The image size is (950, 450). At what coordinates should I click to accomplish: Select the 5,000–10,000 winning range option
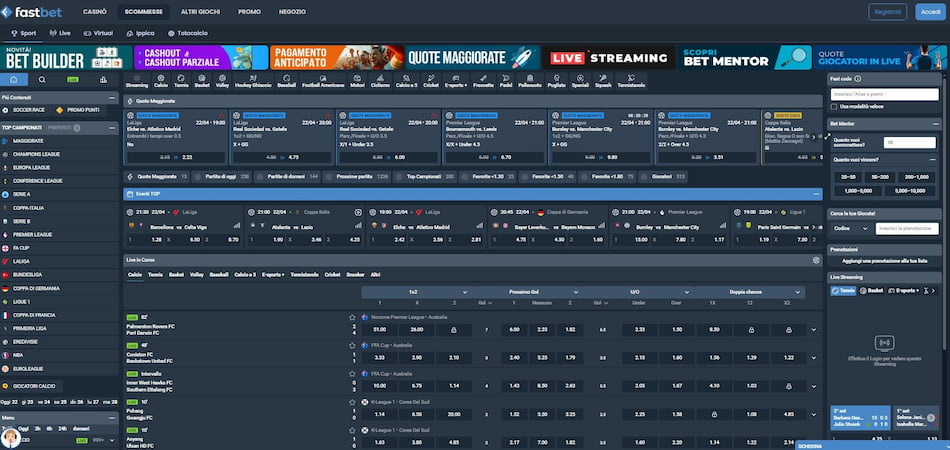[x=909, y=191]
